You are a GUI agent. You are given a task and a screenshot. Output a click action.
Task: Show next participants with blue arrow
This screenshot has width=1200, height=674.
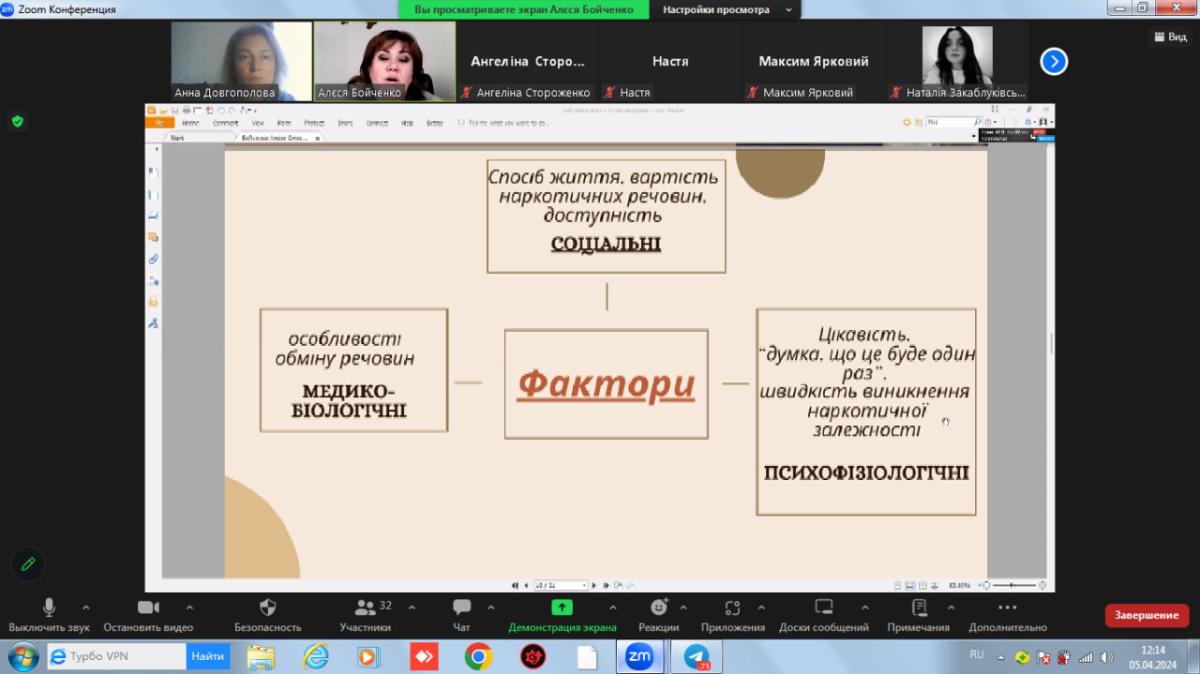coord(1053,62)
